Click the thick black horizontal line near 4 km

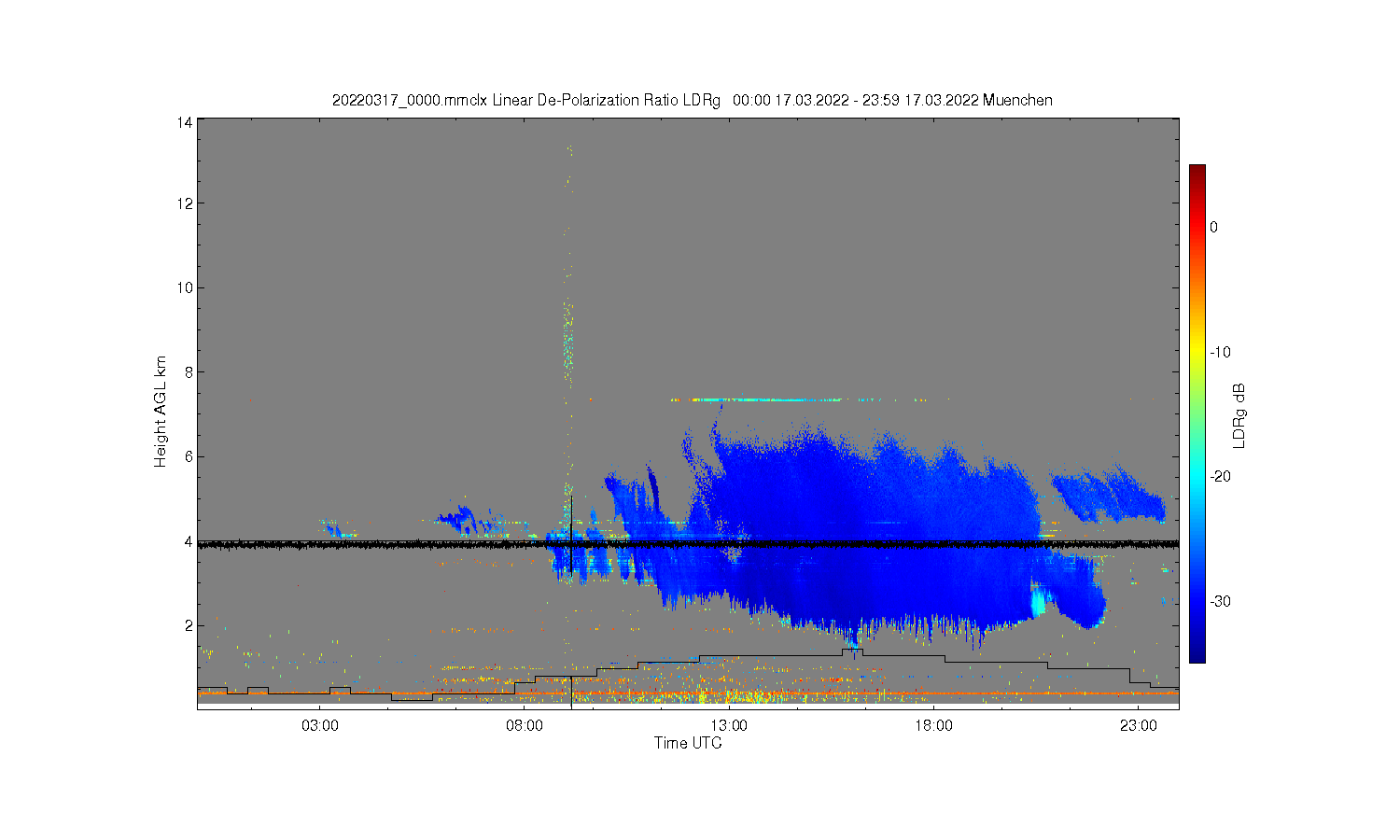click(688, 543)
